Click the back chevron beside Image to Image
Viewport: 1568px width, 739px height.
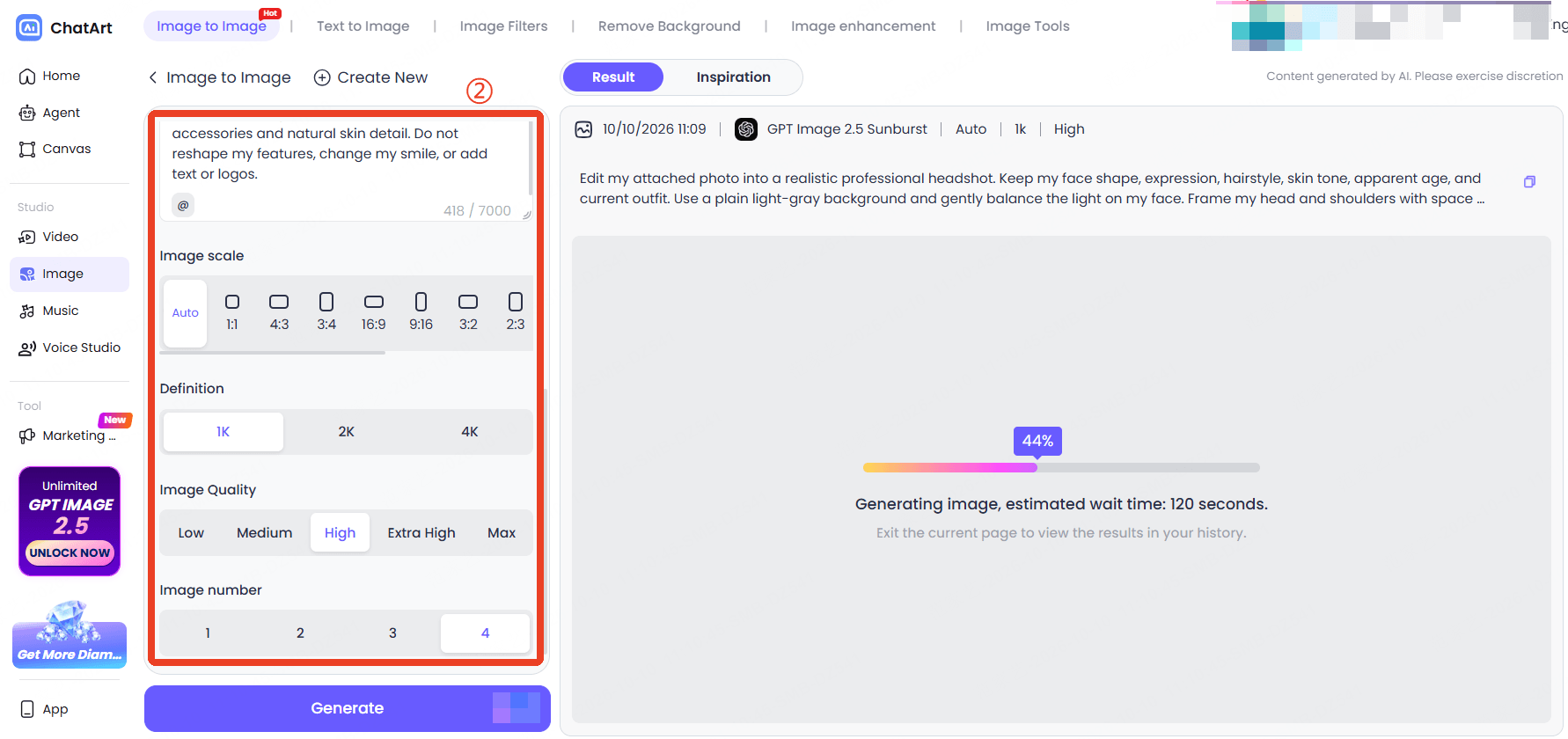click(153, 78)
